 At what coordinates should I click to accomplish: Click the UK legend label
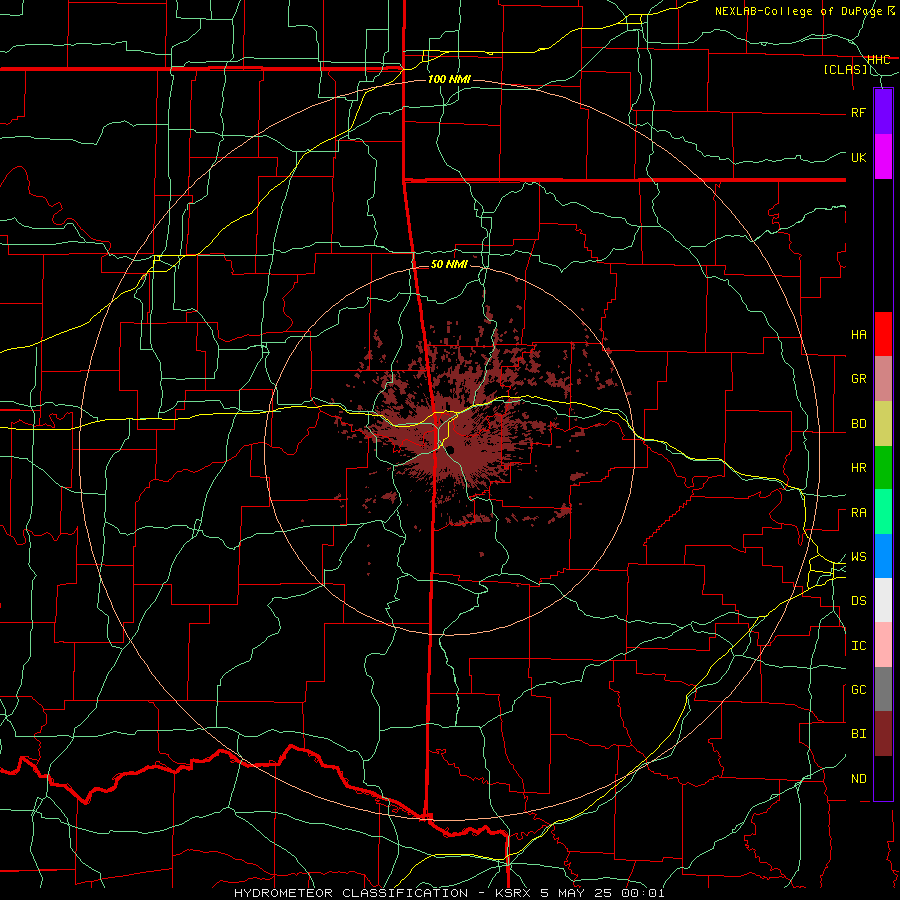(858, 157)
